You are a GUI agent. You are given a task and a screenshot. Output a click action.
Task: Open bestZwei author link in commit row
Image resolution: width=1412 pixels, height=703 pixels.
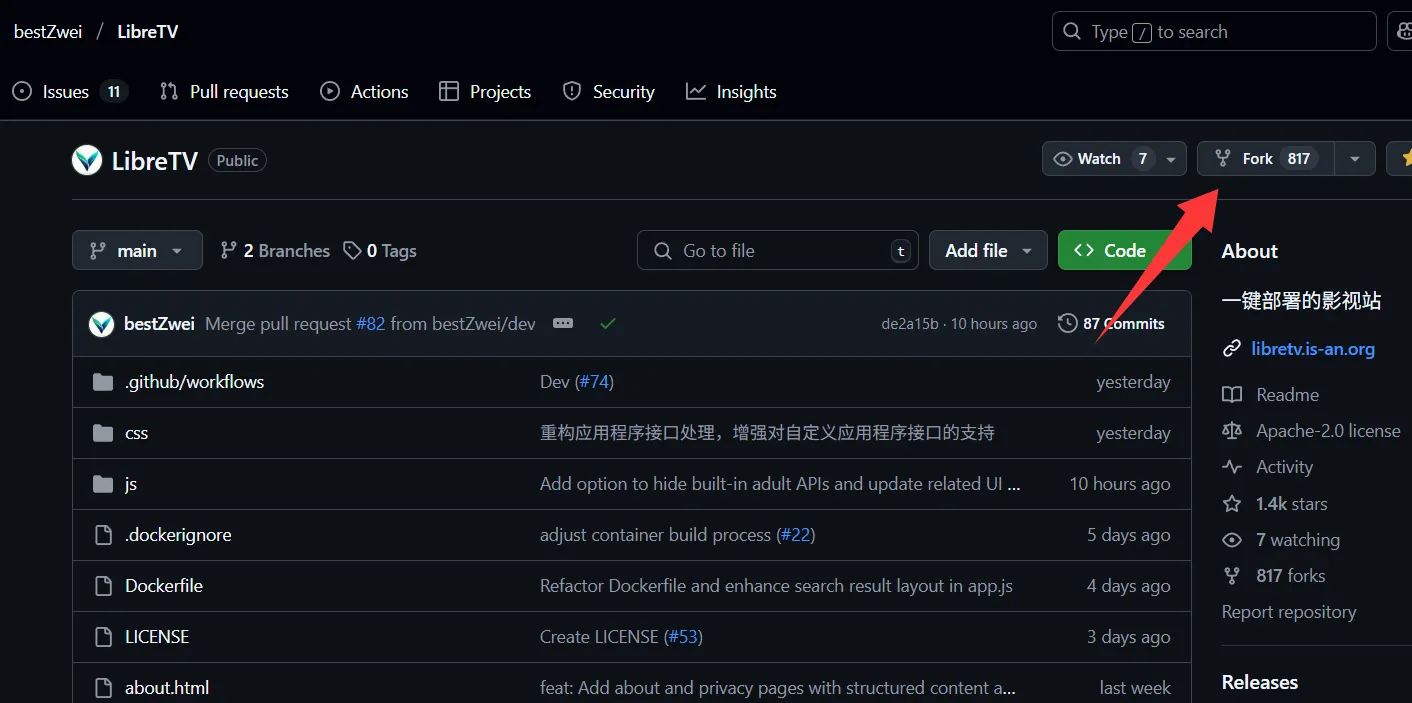159,324
